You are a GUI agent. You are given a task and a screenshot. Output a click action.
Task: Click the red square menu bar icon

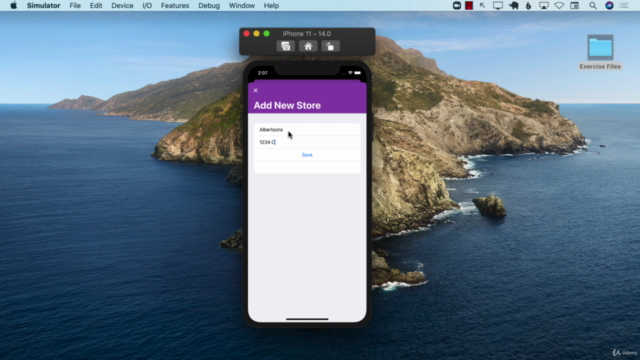click(x=469, y=5)
